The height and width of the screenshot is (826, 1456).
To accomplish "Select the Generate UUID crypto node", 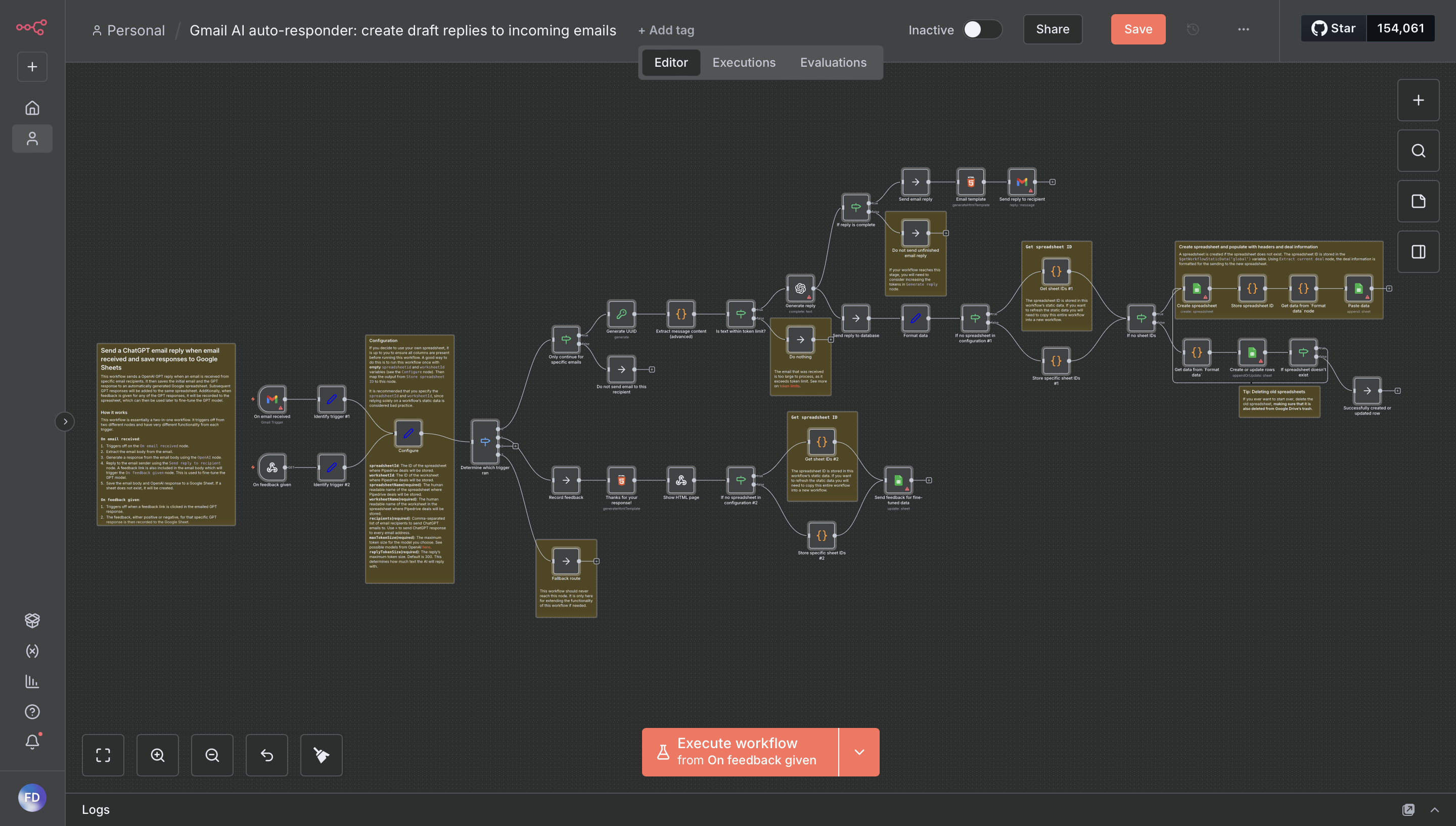I will (x=621, y=314).
